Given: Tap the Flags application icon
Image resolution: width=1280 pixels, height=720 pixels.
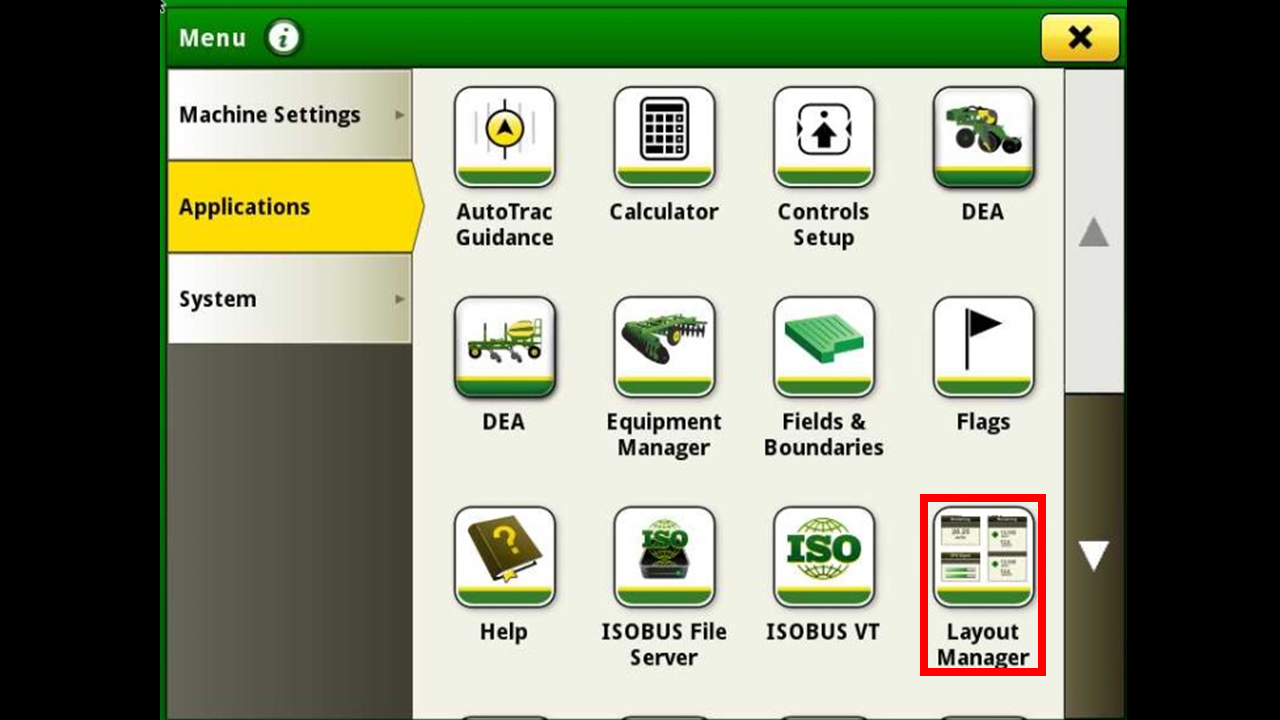Looking at the screenshot, I should pos(984,347).
